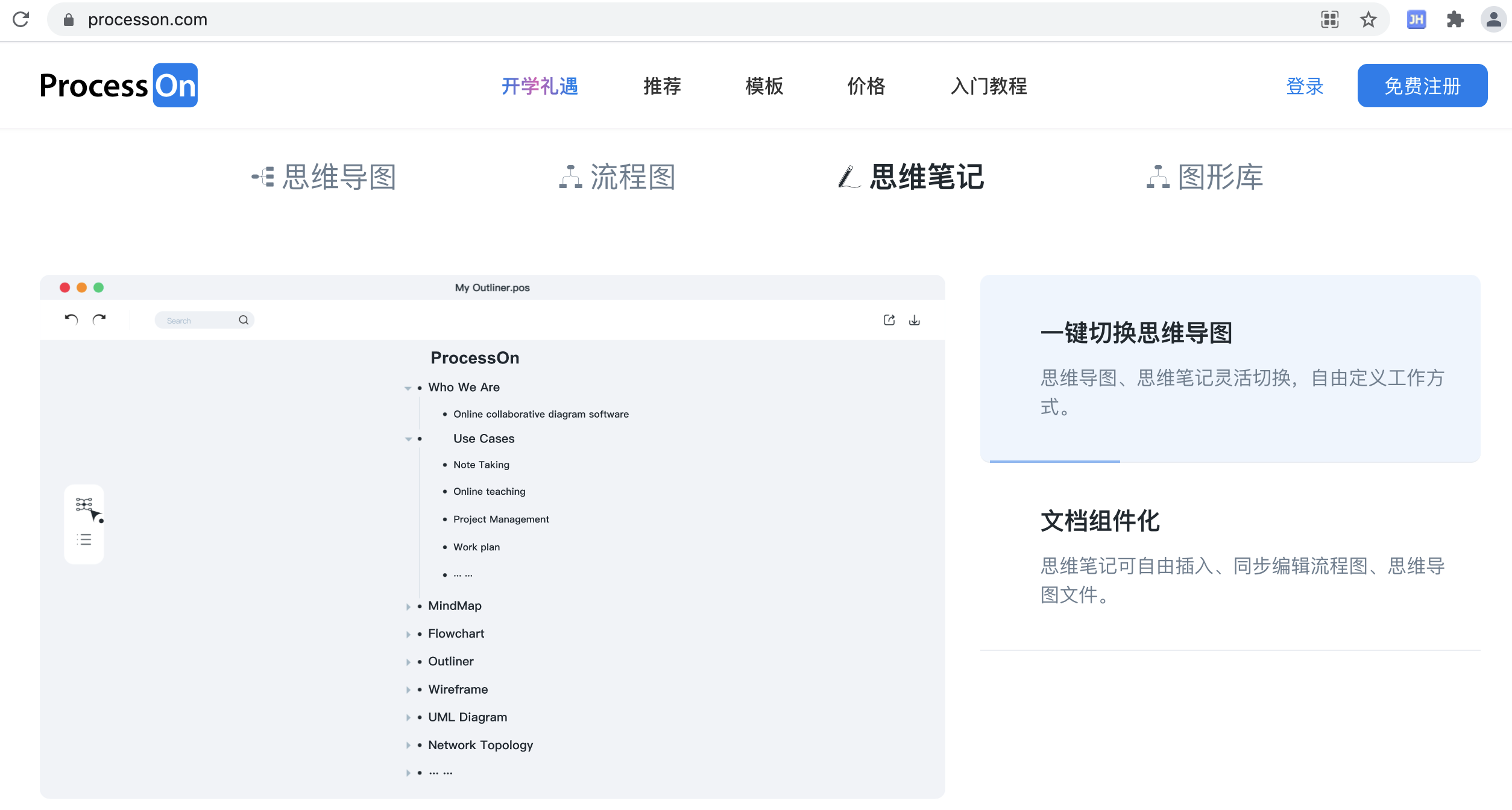Open the browser profile avatar
Image resolution: width=1512 pixels, height=810 pixels.
(x=1494, y=20)
